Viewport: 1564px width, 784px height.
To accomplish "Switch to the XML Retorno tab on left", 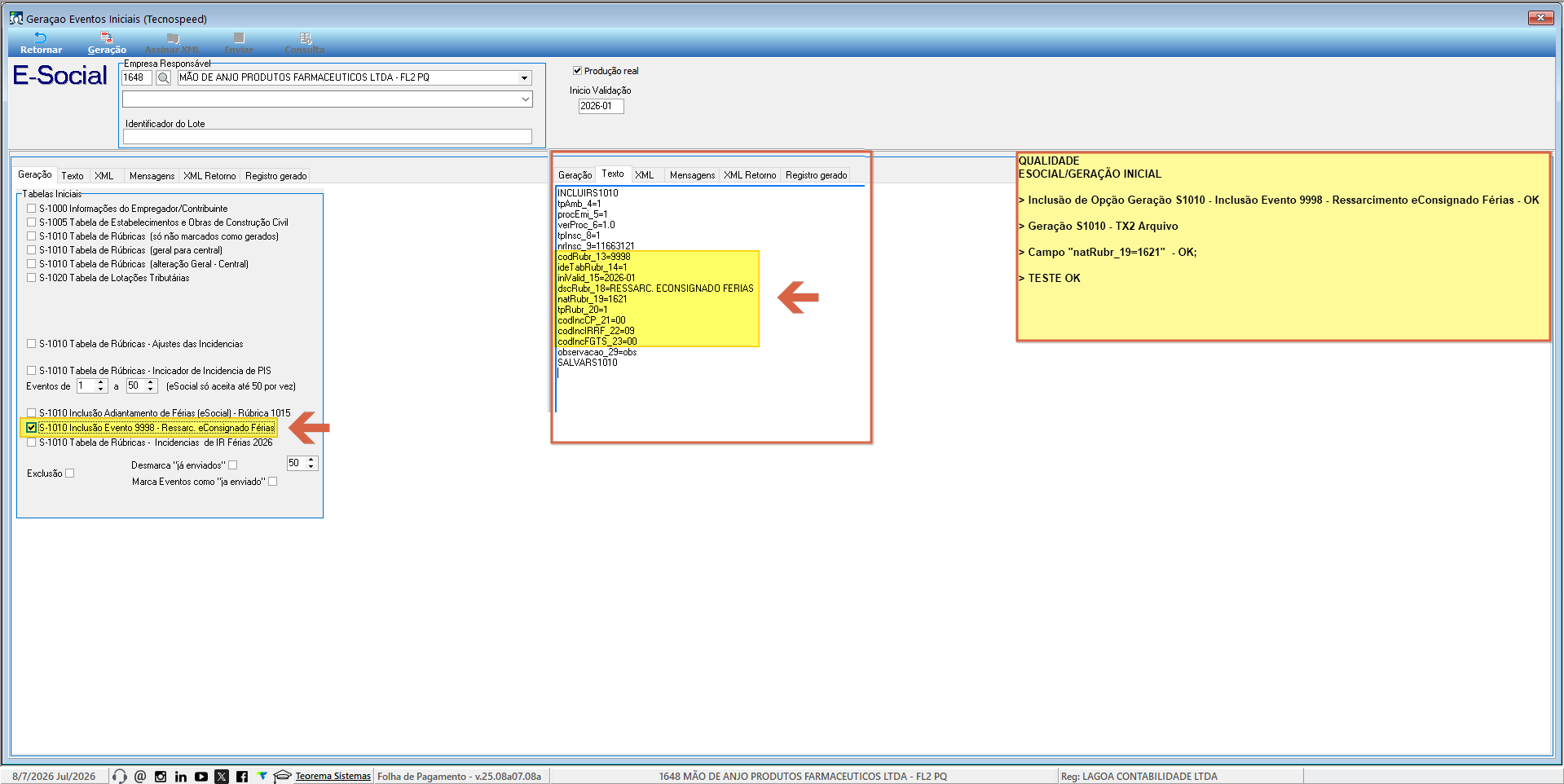I will coord(209,176).
